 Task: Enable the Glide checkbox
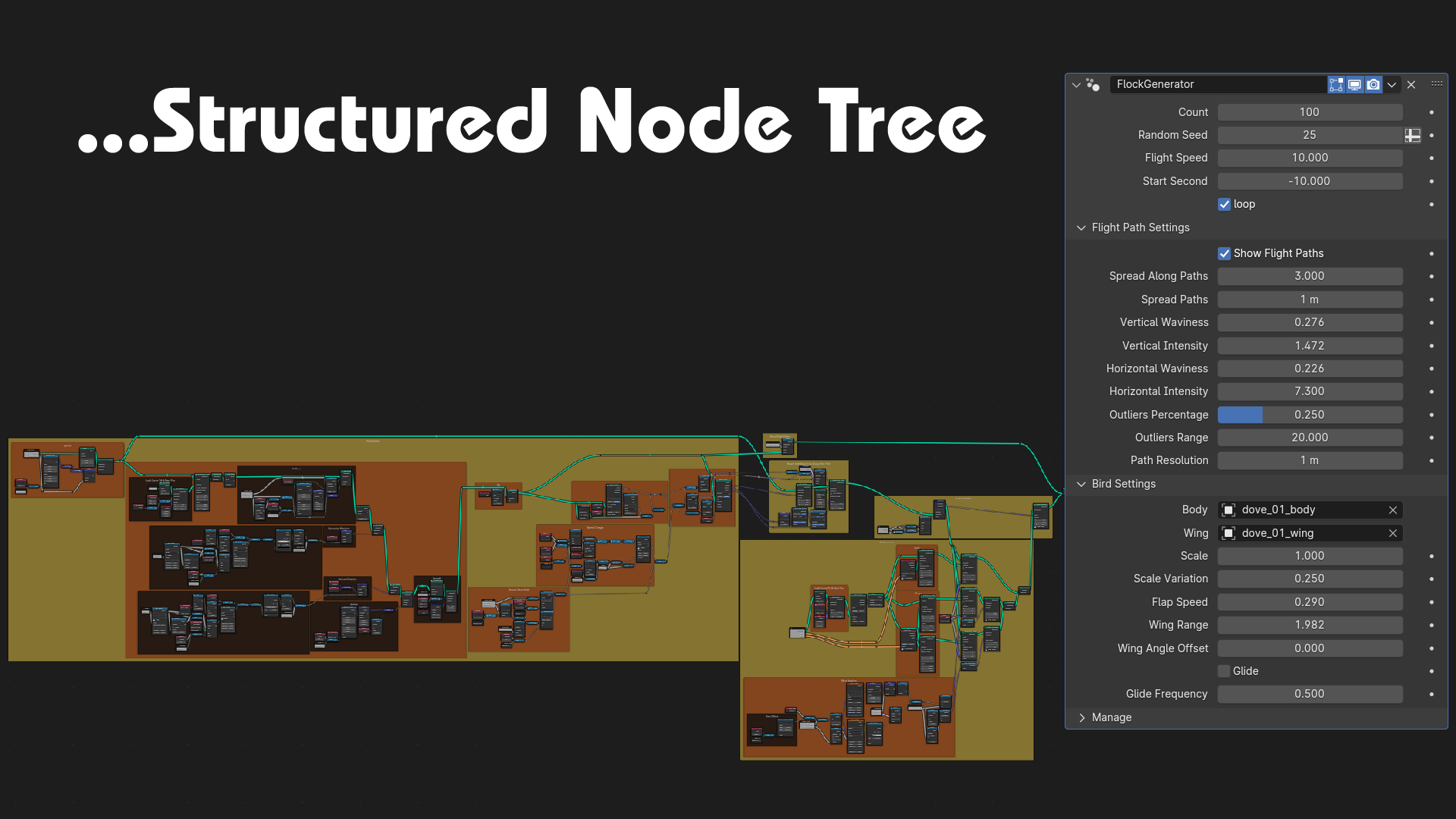1223,670
